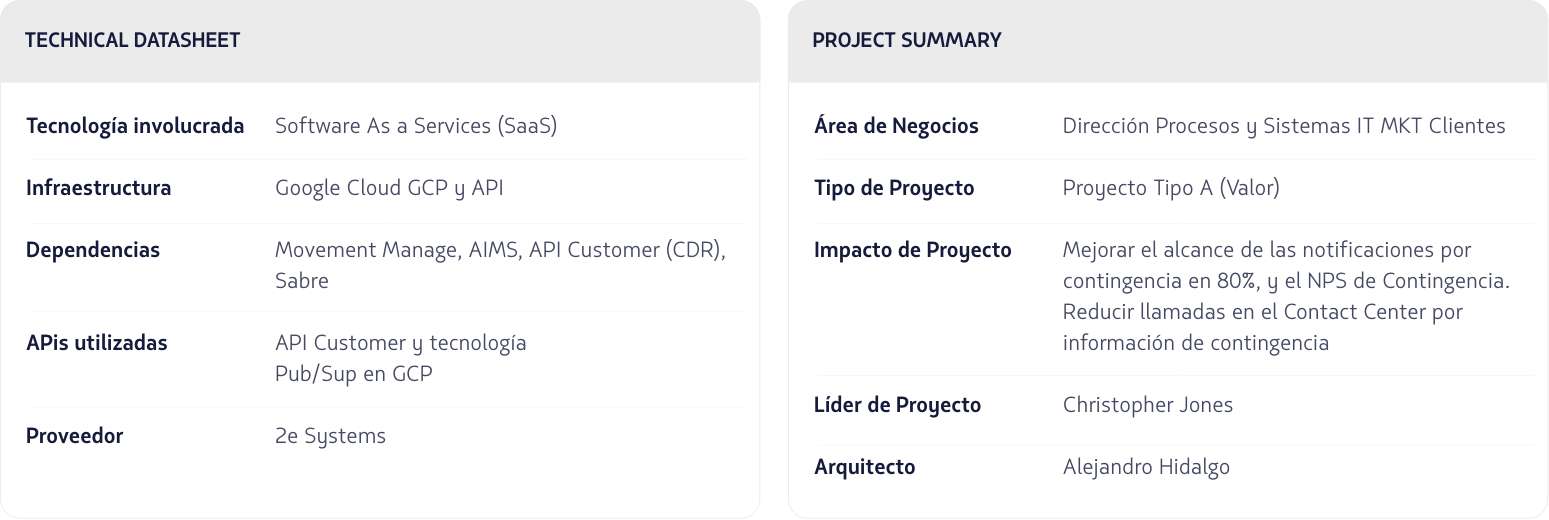Click the Proyecto Tipo A (Valor) value
The width and height of the screenshot is (1549, 520).
click(x=1171, y=188)
